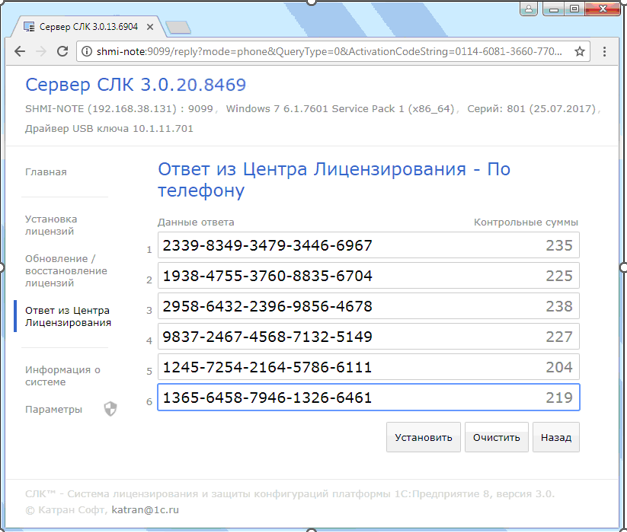Image resolution: width=627 pixels, height=532 pixels.
Task: Open the Параметры sidebar item
Action: [54, 409]
